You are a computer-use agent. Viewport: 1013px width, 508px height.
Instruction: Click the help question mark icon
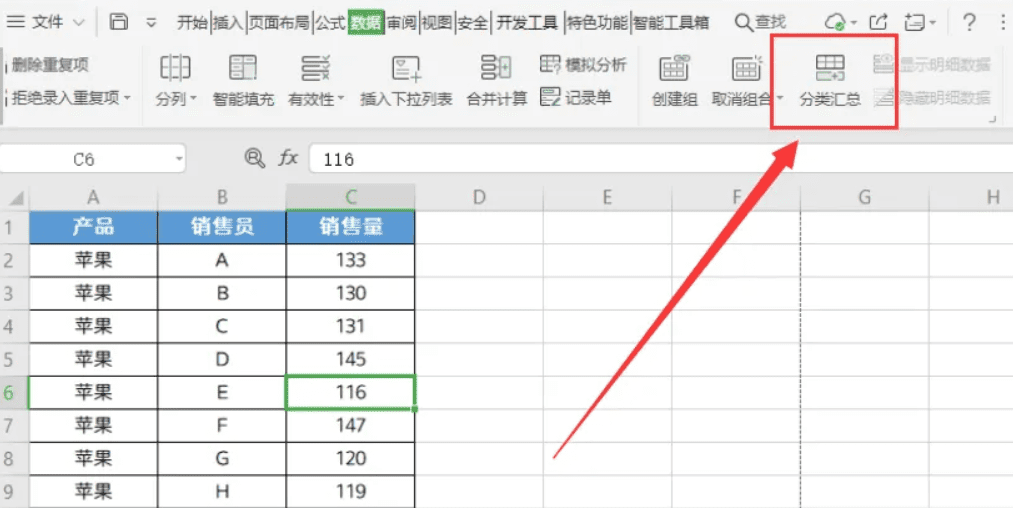pos(969,23)
